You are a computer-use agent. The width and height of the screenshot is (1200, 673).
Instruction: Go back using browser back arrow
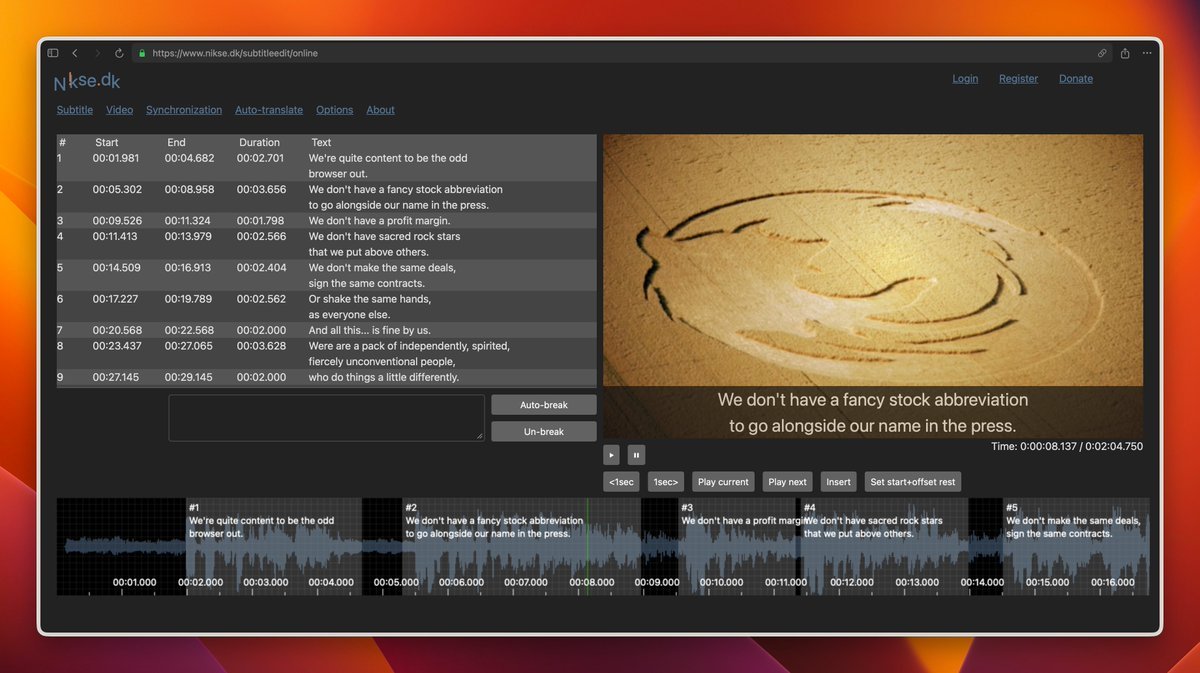point(75,53)
